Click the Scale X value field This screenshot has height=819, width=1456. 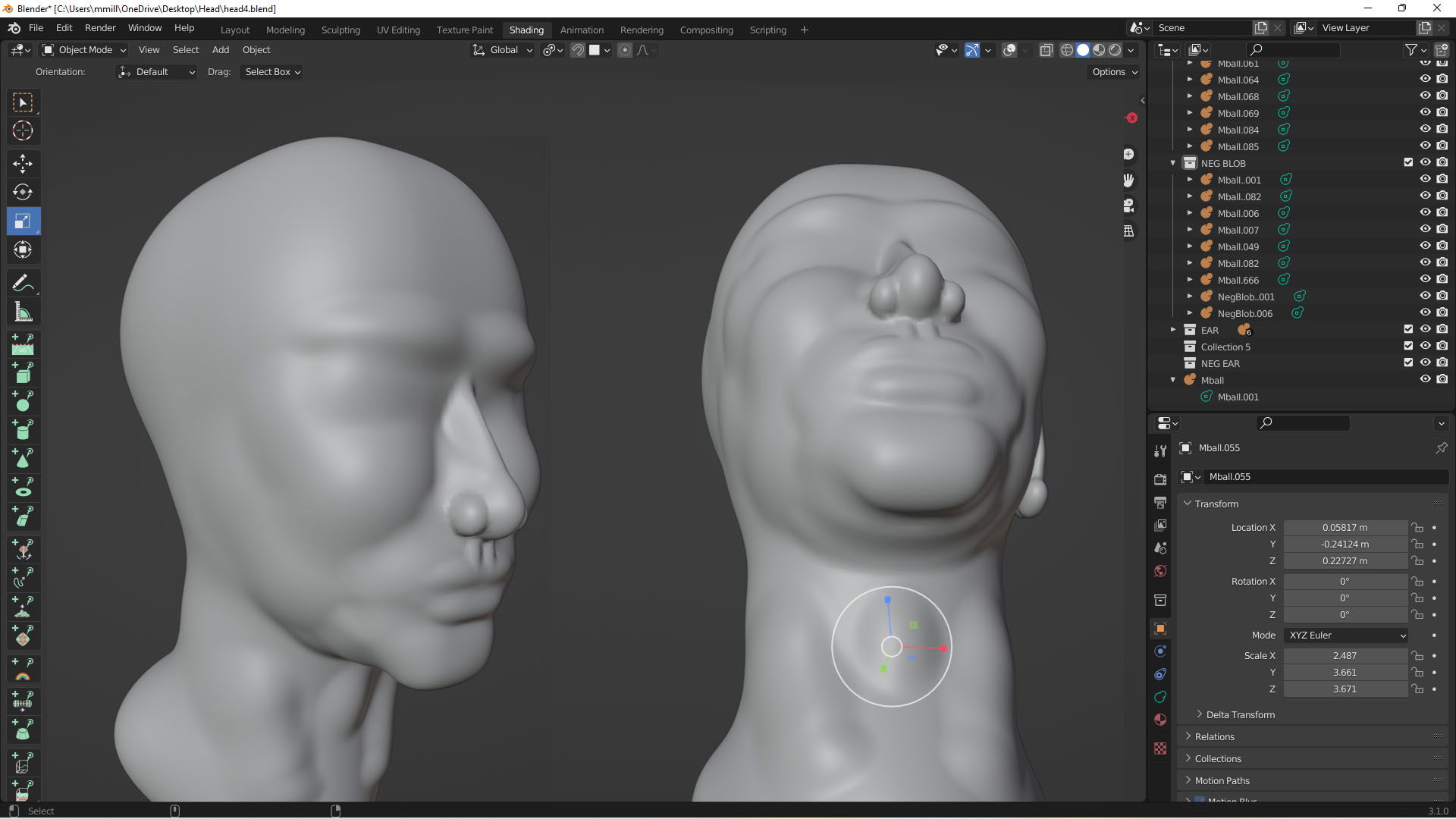pos(1345,656)
